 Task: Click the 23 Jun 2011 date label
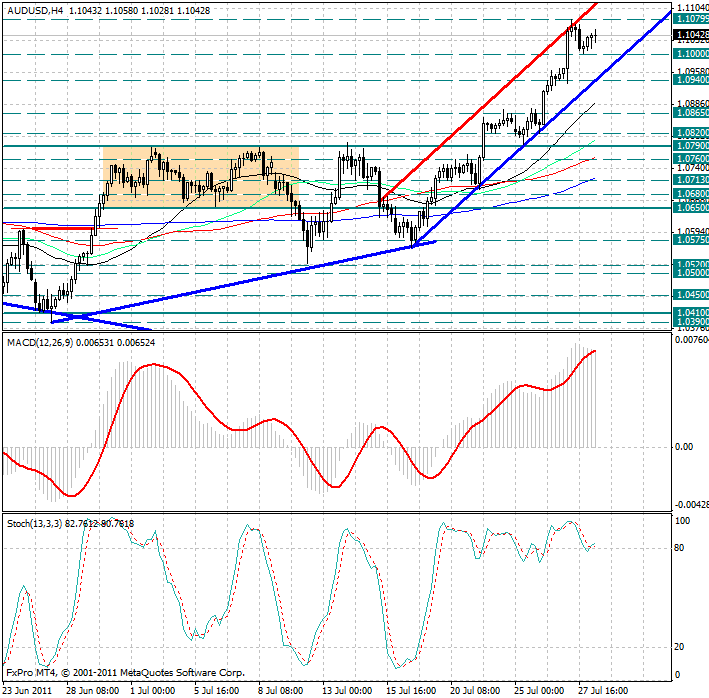(x=28, y=690)
